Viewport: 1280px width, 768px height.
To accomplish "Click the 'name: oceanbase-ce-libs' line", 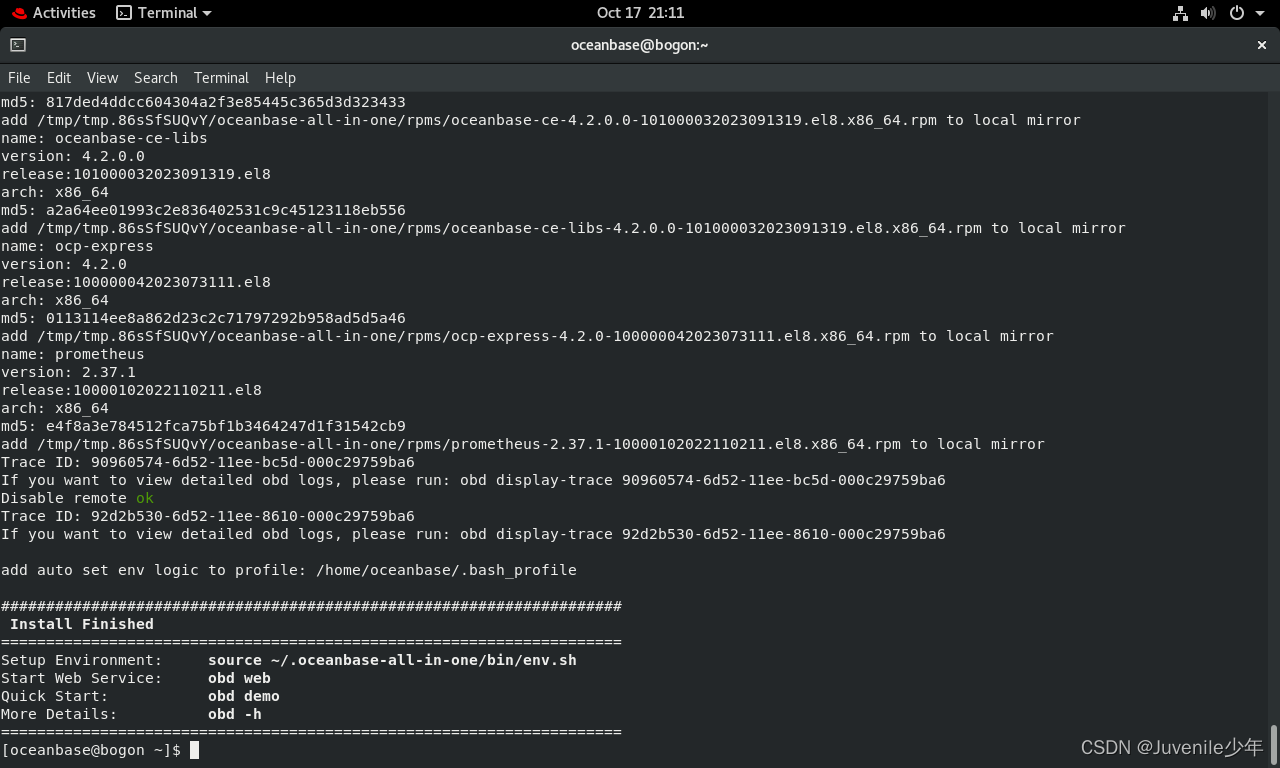I will point(104,138).
